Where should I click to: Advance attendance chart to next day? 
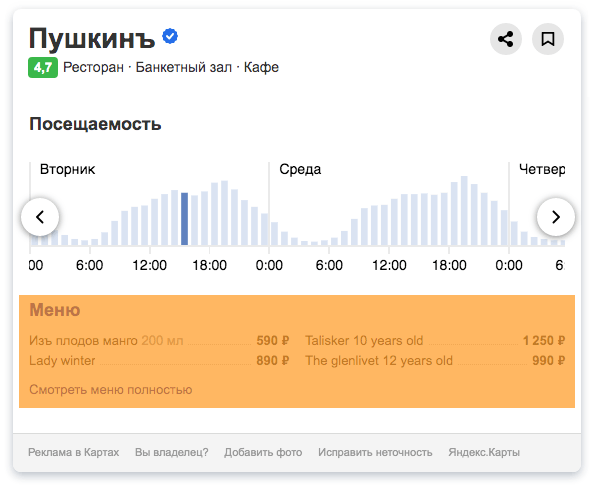[x=556, y=217]
